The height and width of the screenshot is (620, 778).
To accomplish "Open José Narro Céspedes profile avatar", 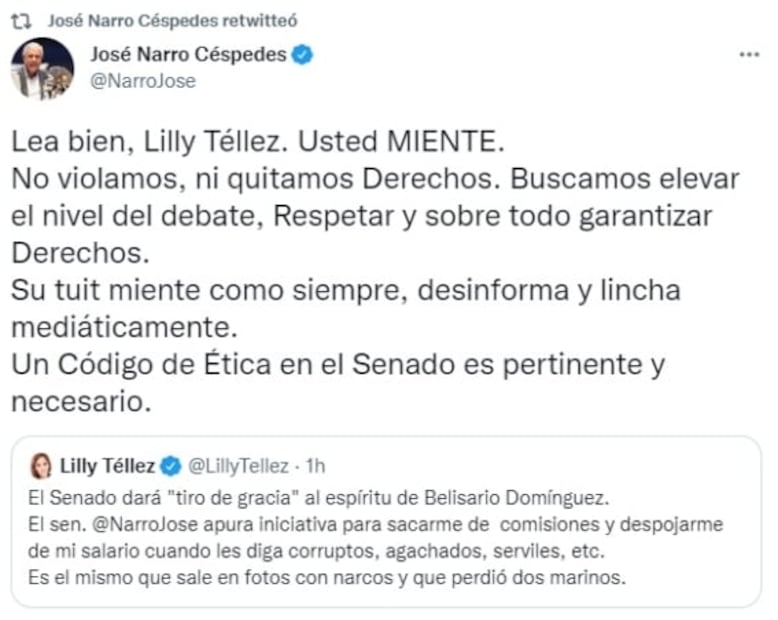I will coord(42,69).
